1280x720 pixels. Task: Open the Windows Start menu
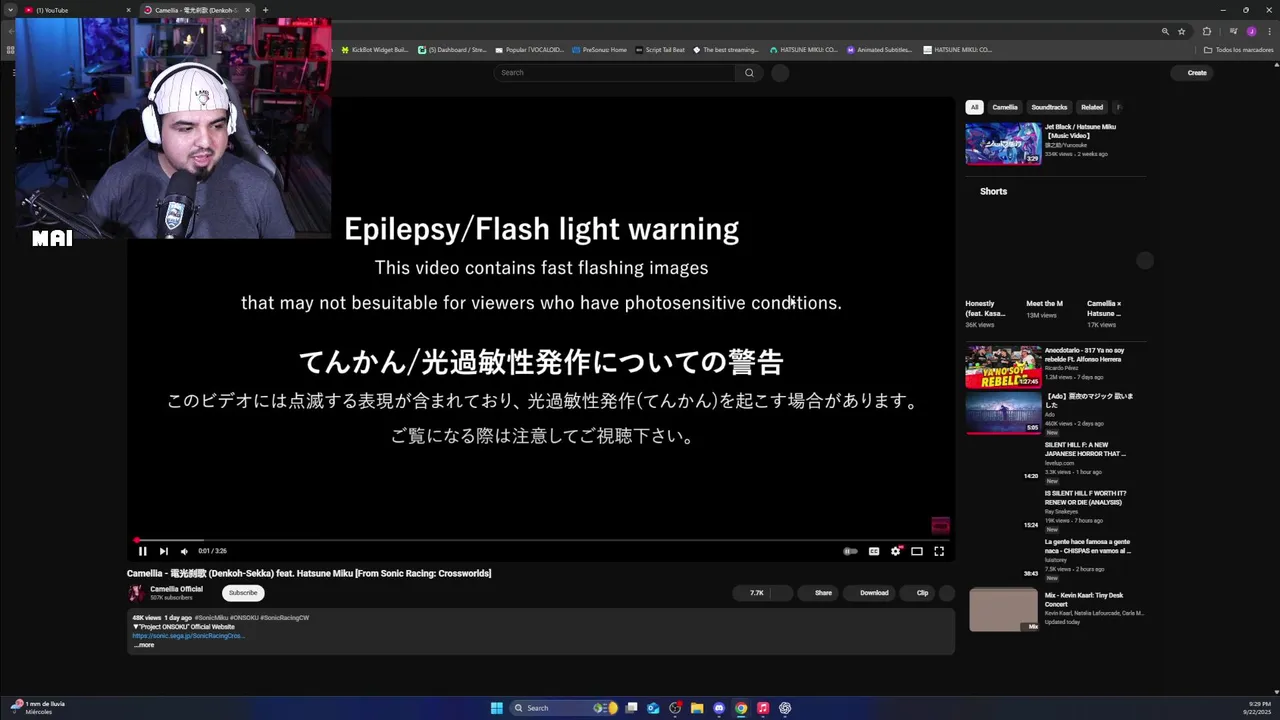(497, 708)
